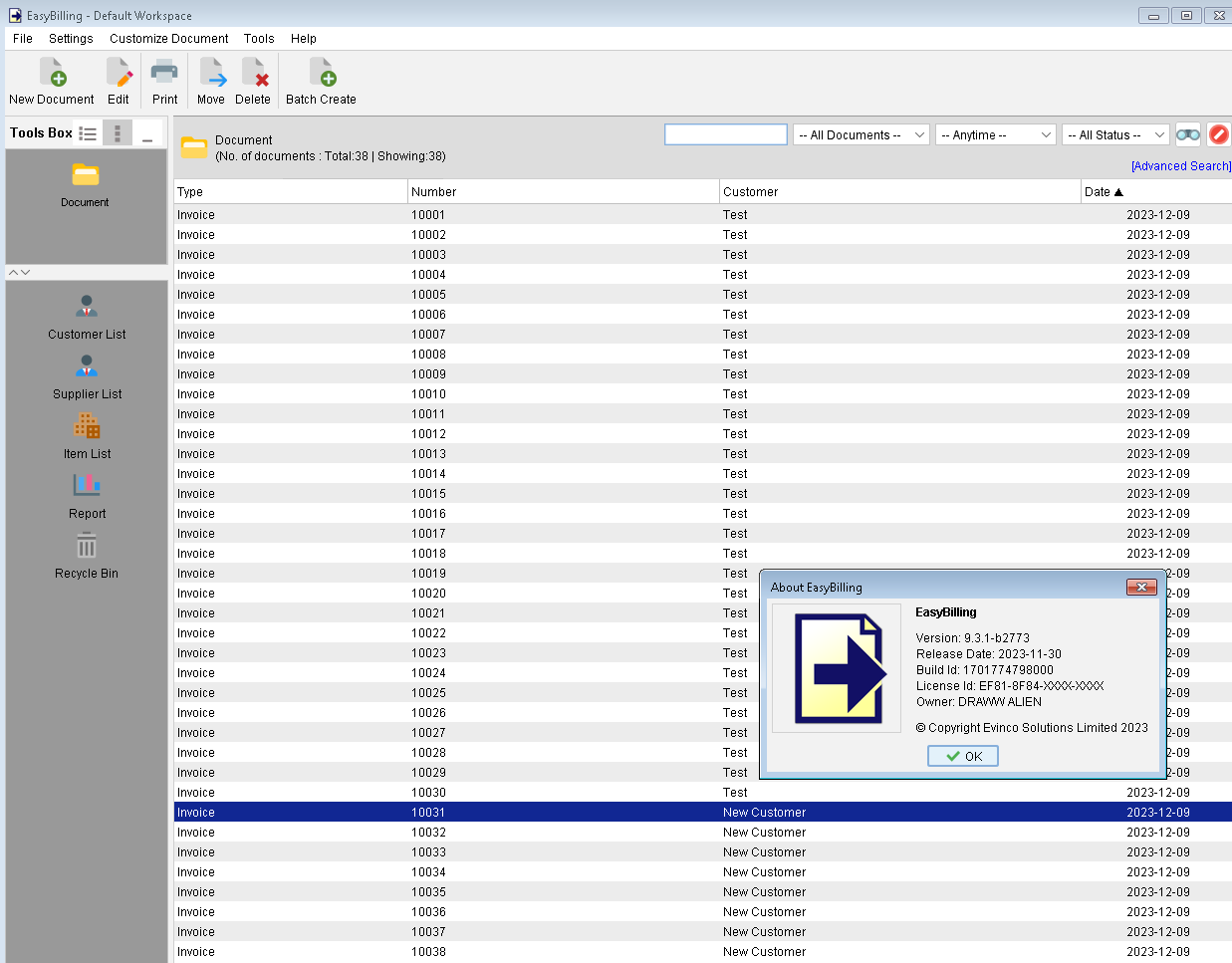Image resolution: width=1232 pixels, height=963 pixels.
Task: Click the Edit document icon
Action: pyautogui.click(x=119, y=81)
